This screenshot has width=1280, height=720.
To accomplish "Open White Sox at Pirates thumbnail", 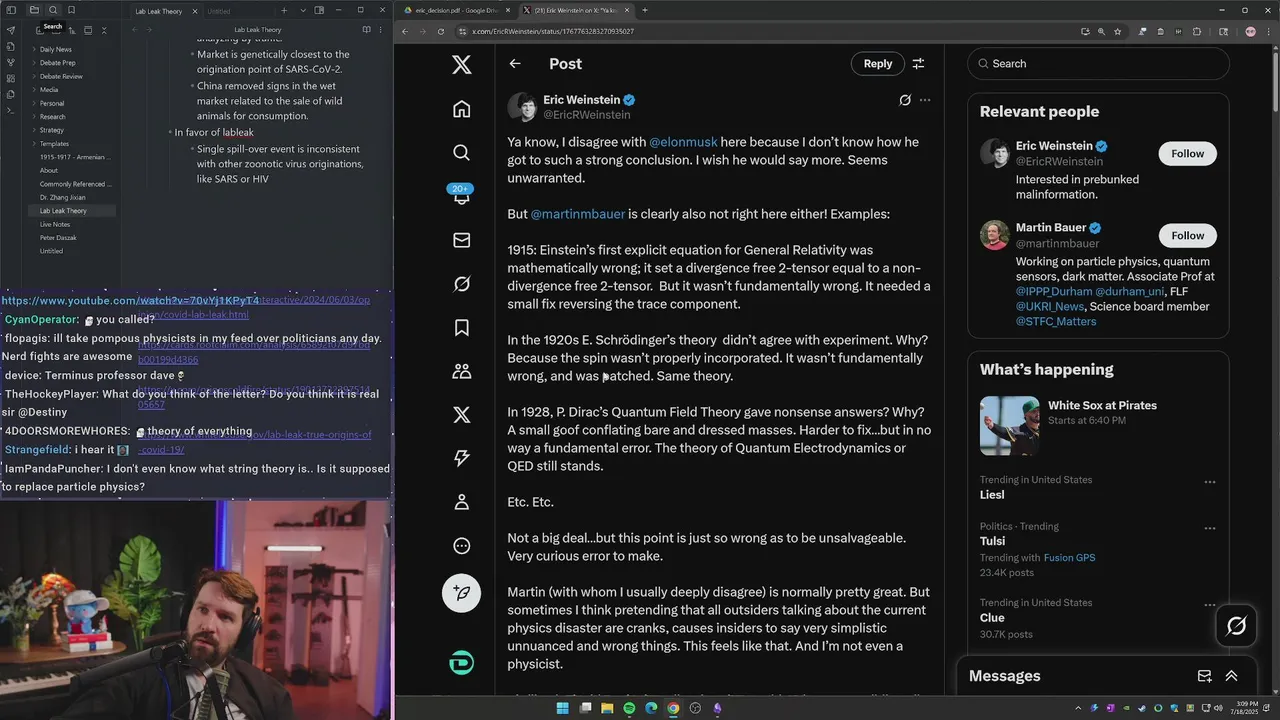I will (1010, 426).
